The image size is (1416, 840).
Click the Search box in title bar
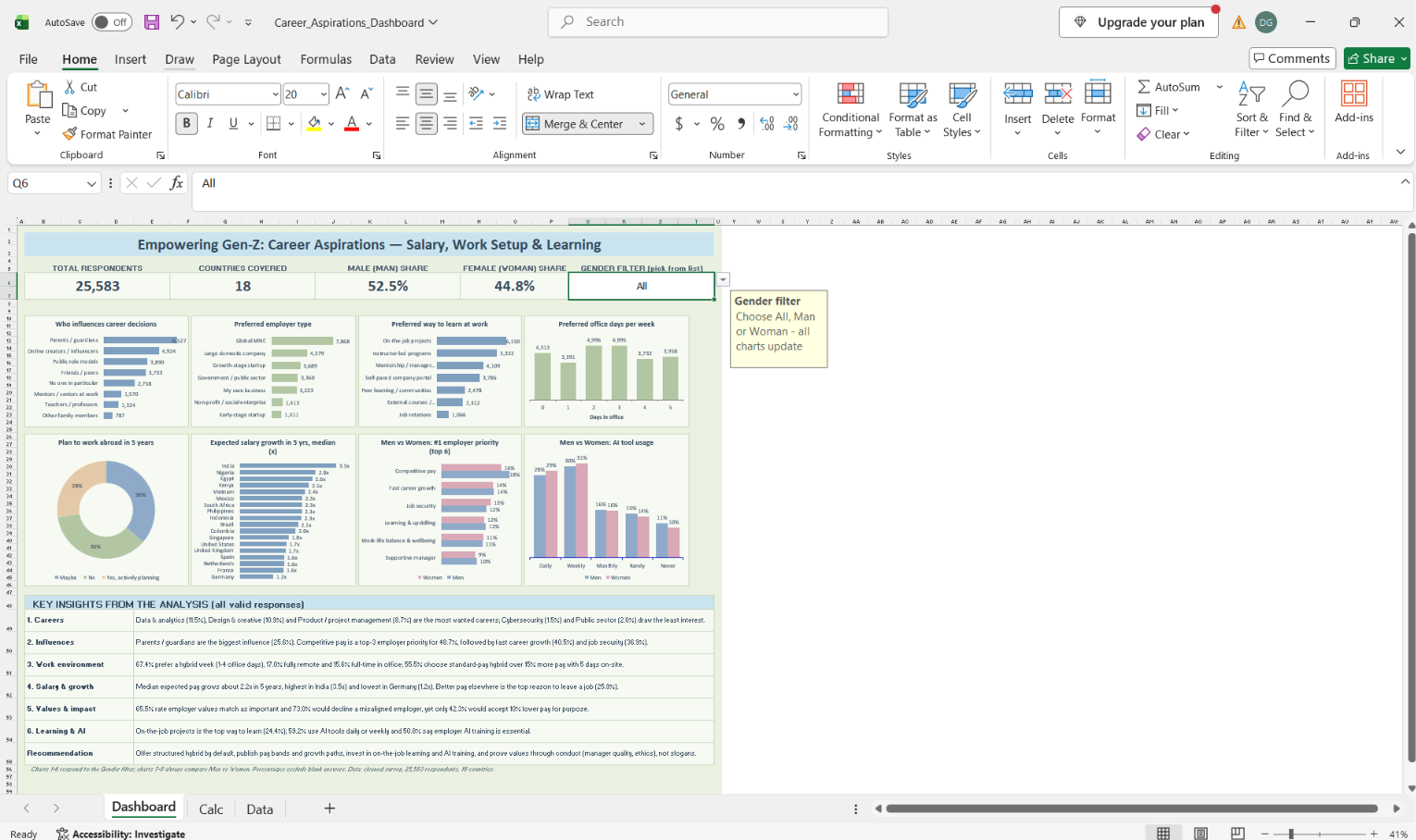[x=718, y=22]
